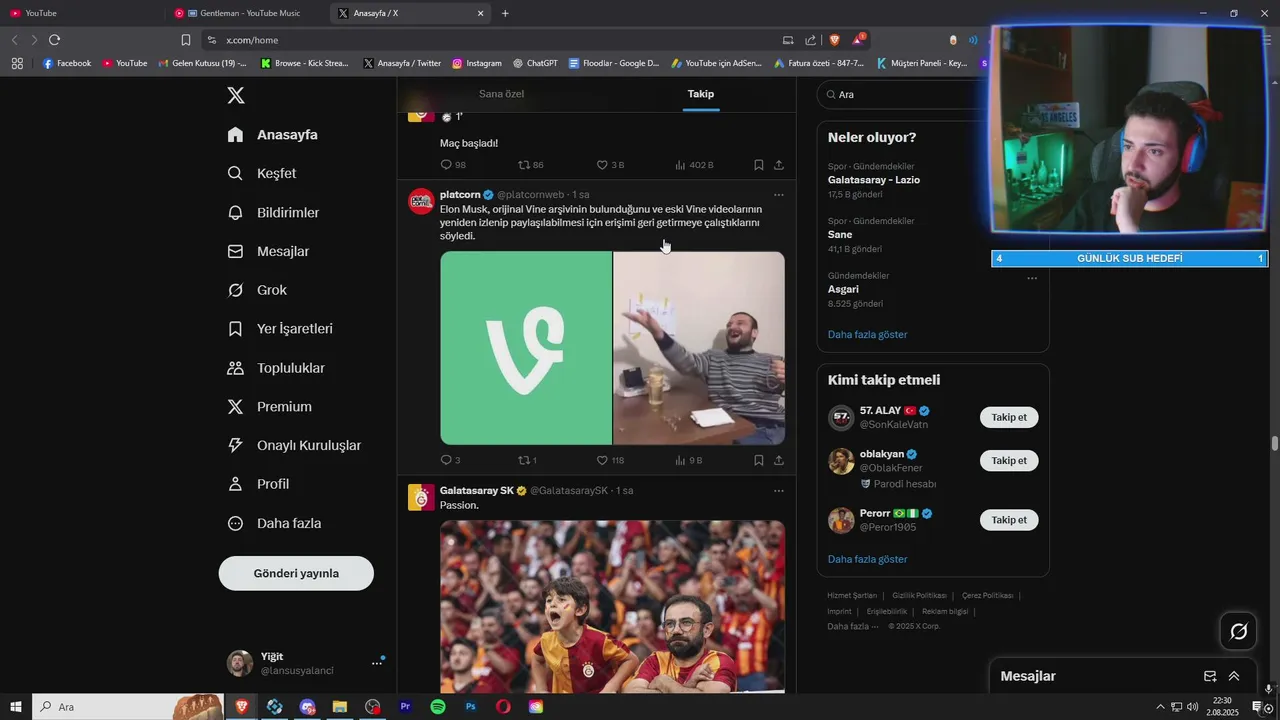Open the platcorn profile avatar
This screenshot has width=1280, height=720.
[421, 201]
